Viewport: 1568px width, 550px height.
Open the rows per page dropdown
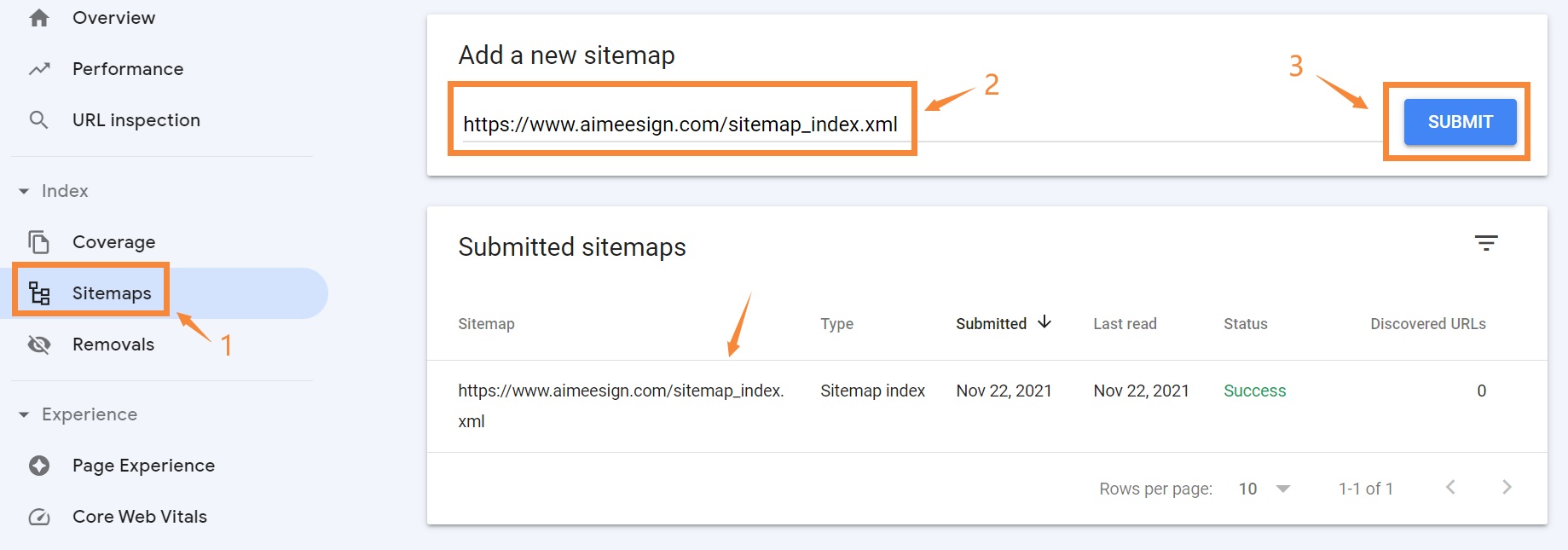pos(1264,489)
